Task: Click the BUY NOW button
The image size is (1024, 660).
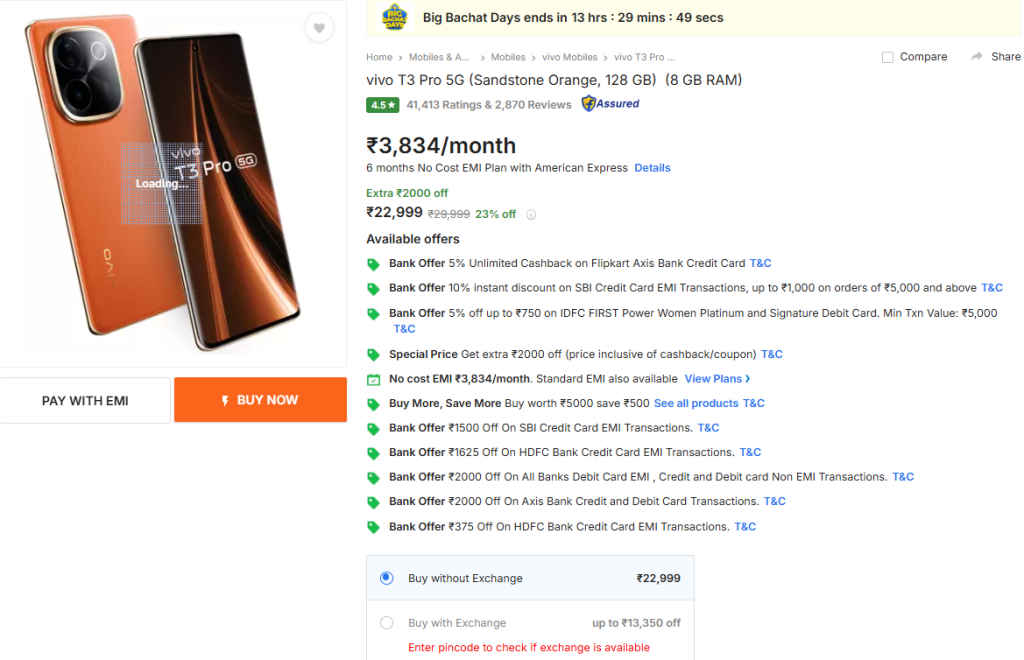Action: point(260,399)
